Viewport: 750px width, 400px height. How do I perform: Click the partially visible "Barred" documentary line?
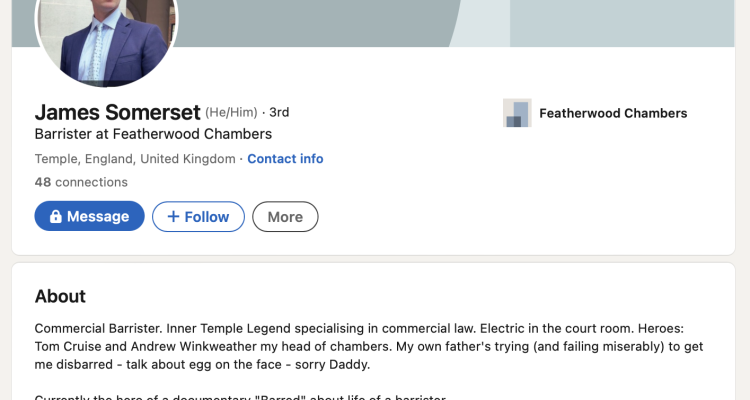click(x=240, y=397)
